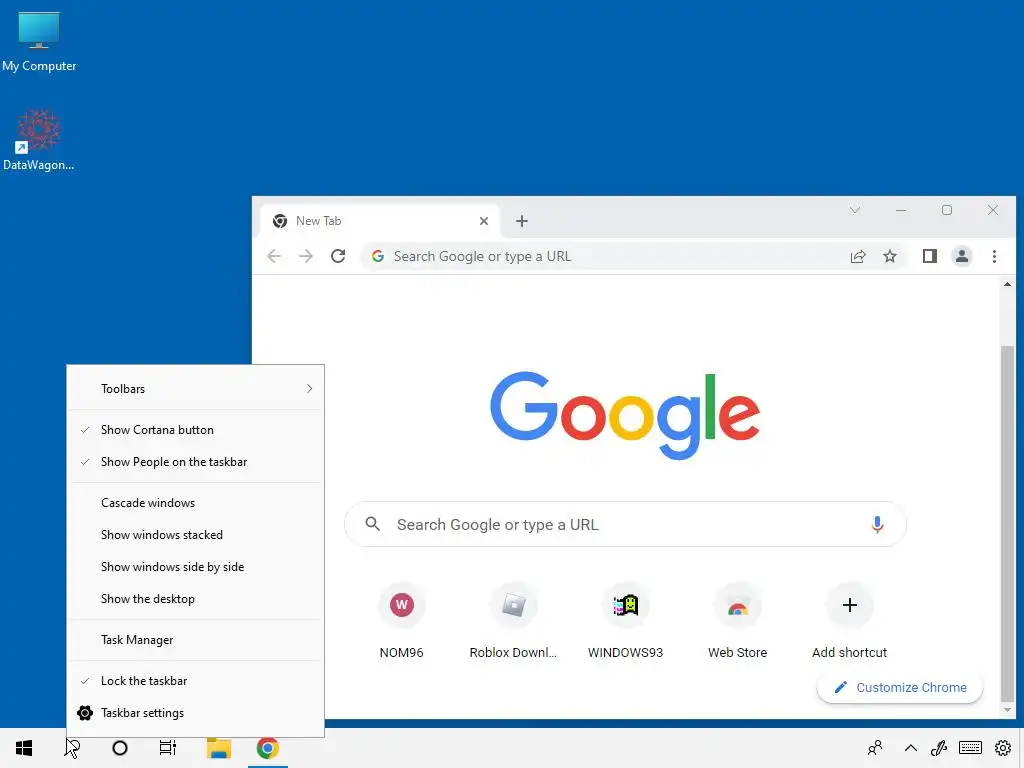Reload the Chrome page

point(338,256)
